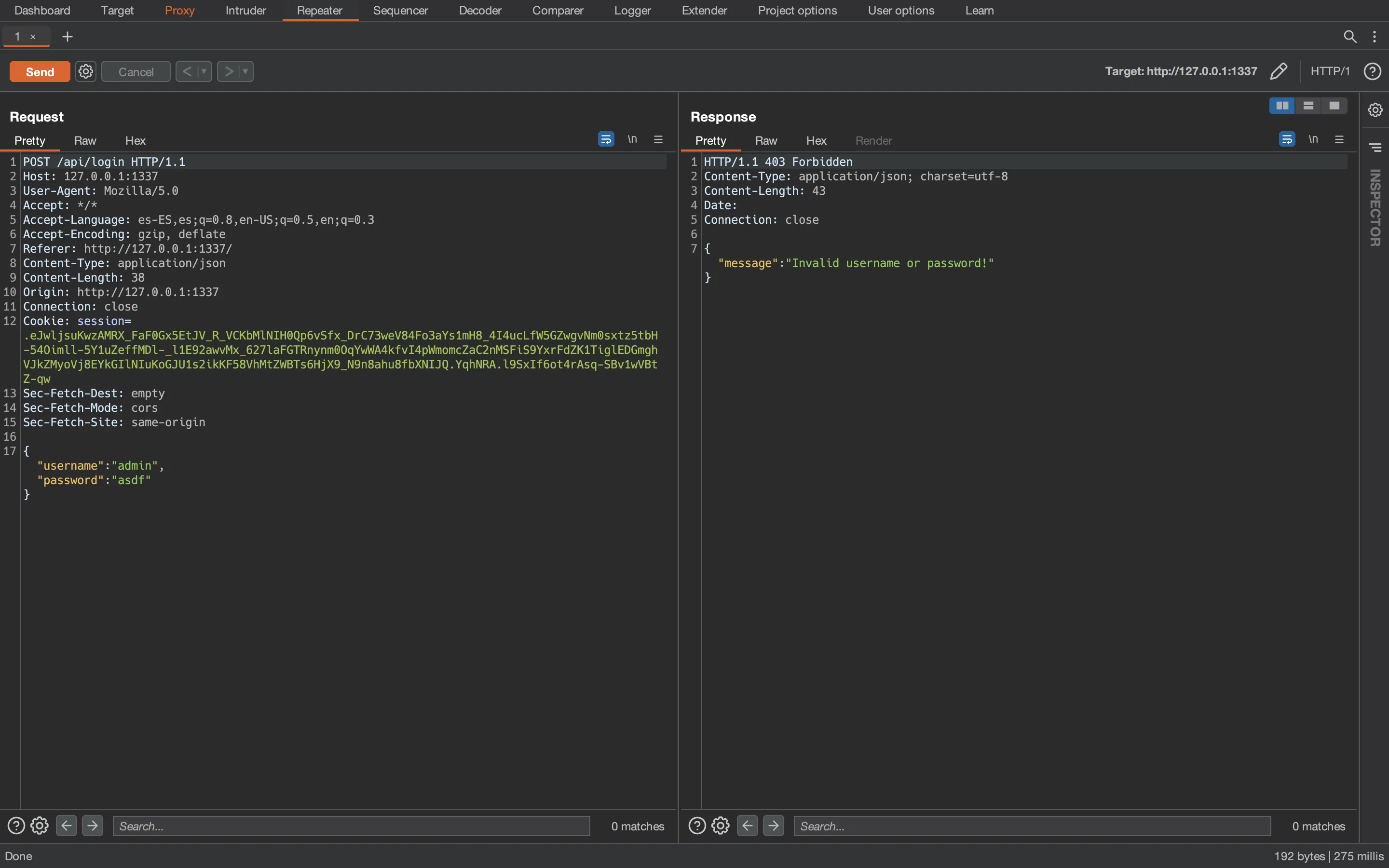
Task: Add a new Repeater tab with plus
Action: (x=67, y=37)
